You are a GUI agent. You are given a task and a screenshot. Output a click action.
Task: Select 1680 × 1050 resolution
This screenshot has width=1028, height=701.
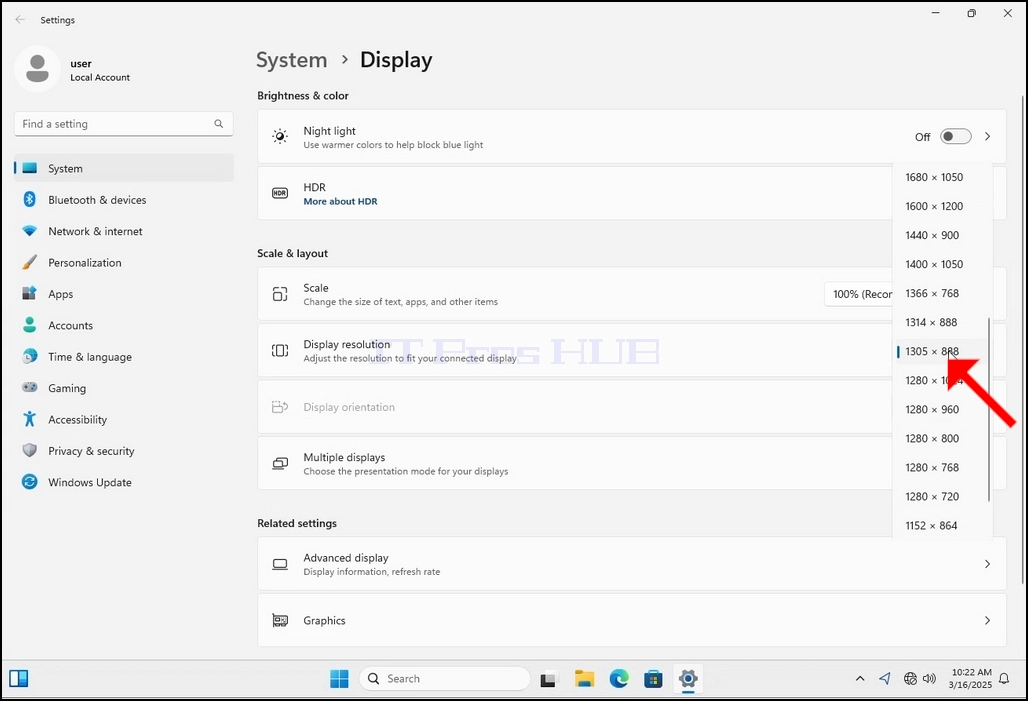coord(942,177)
